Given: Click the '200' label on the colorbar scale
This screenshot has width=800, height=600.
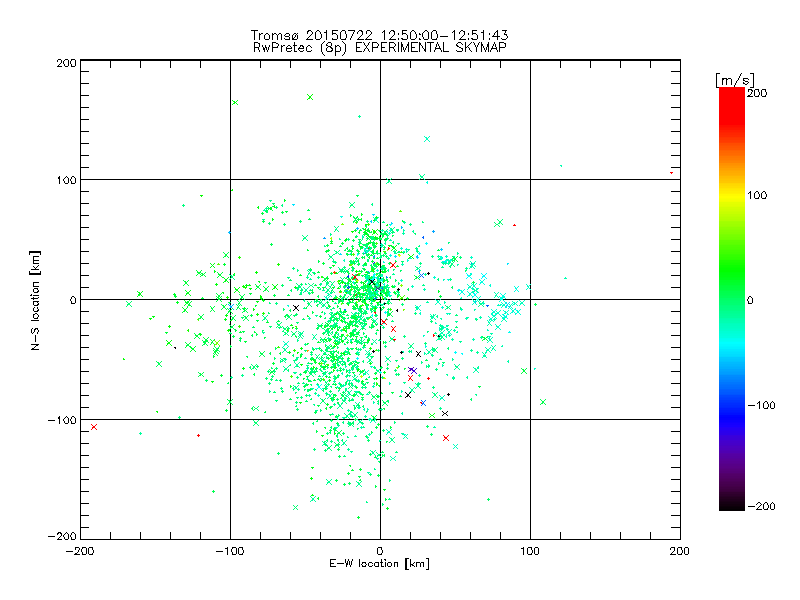Looking at the screenshot, I should [757, 93].
